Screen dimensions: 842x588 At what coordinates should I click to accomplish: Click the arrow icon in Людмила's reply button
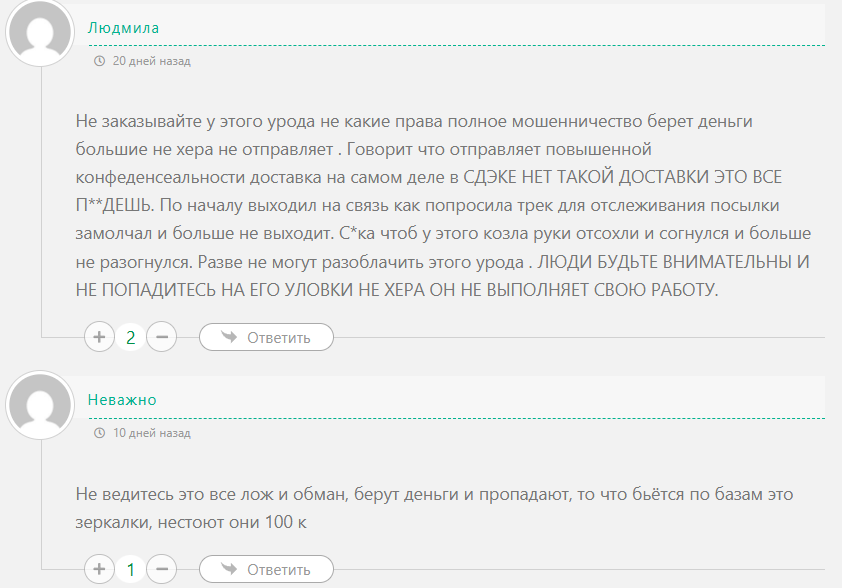[228, 337]
